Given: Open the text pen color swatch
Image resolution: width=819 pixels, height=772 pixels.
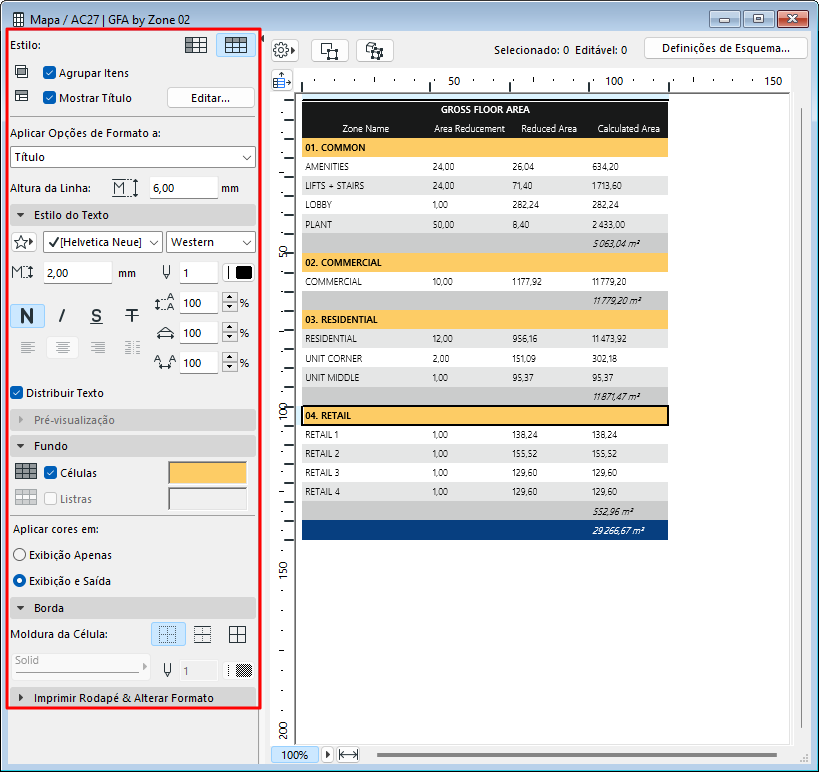Looking at the screenshot, I should 239,272.
